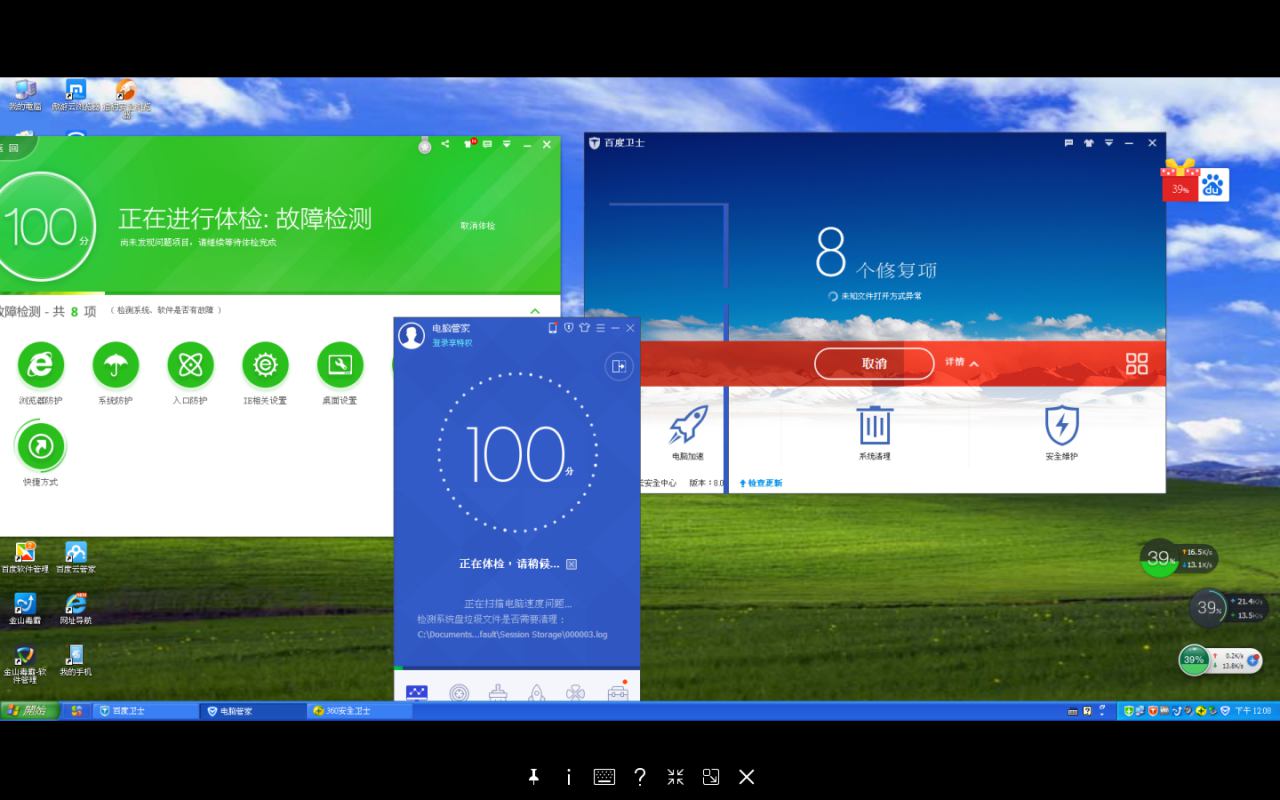The image size is (1280, 800).
Task: Cancel the checkup with the small X in 电脑管家
Action: (x=571, y=564)
